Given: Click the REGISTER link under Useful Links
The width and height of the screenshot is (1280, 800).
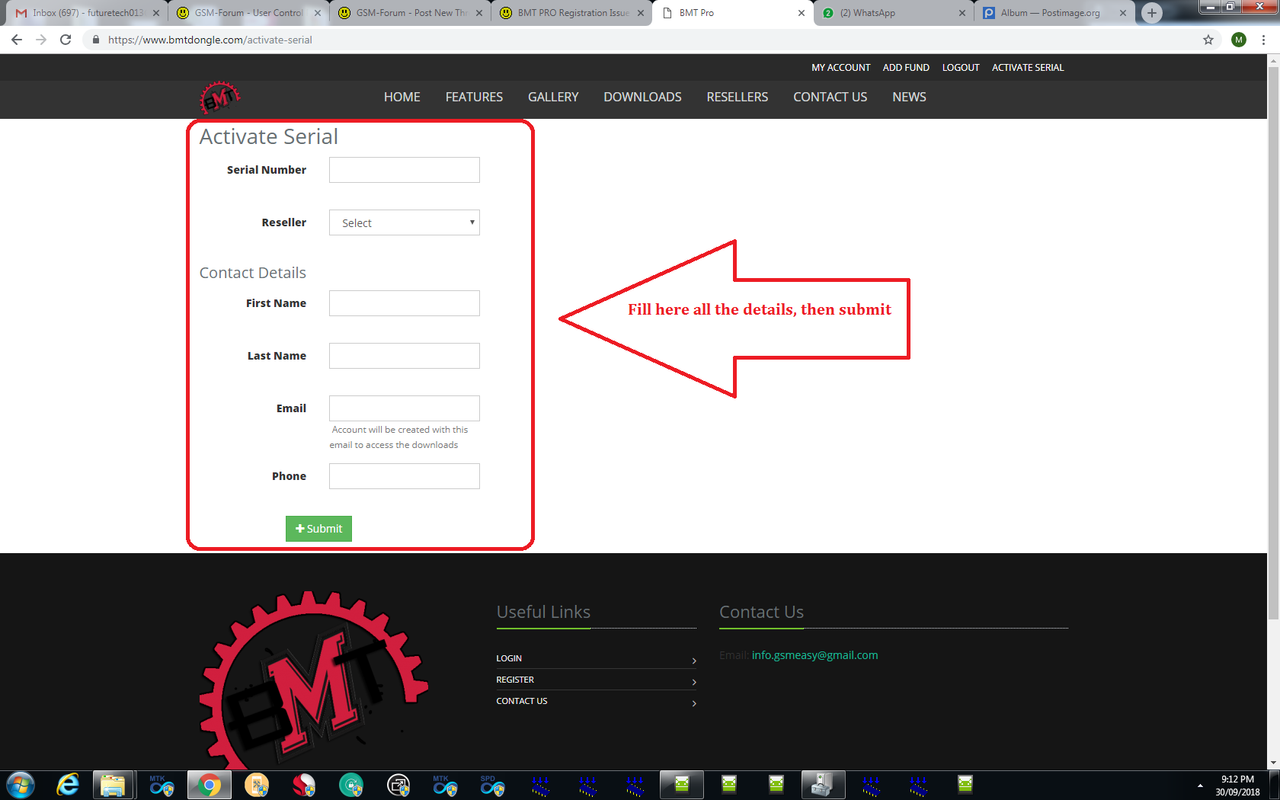Looking at the screenshot, I should pos(515,680).
